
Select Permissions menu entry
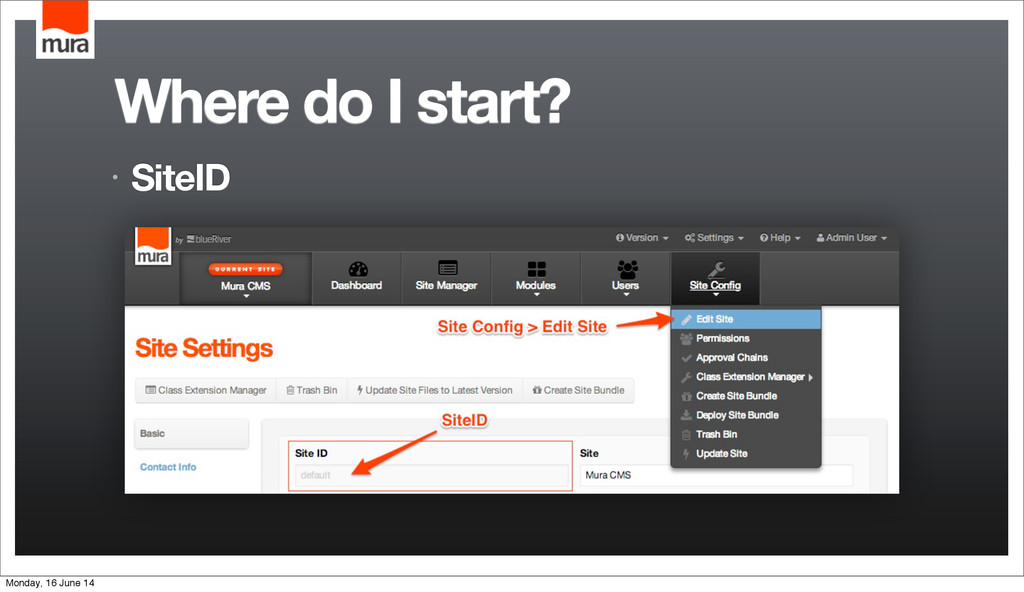coord(746,338)
